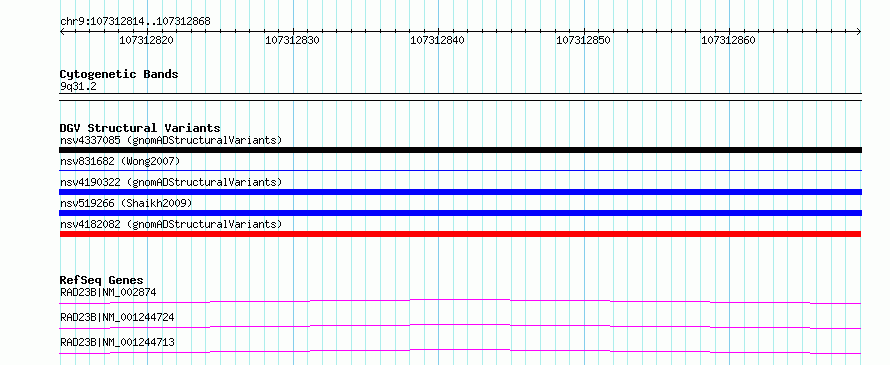This screenshot has height=365, width=890.
Task: Select the DGV Structural Variants track title
Action: (140, 128)
